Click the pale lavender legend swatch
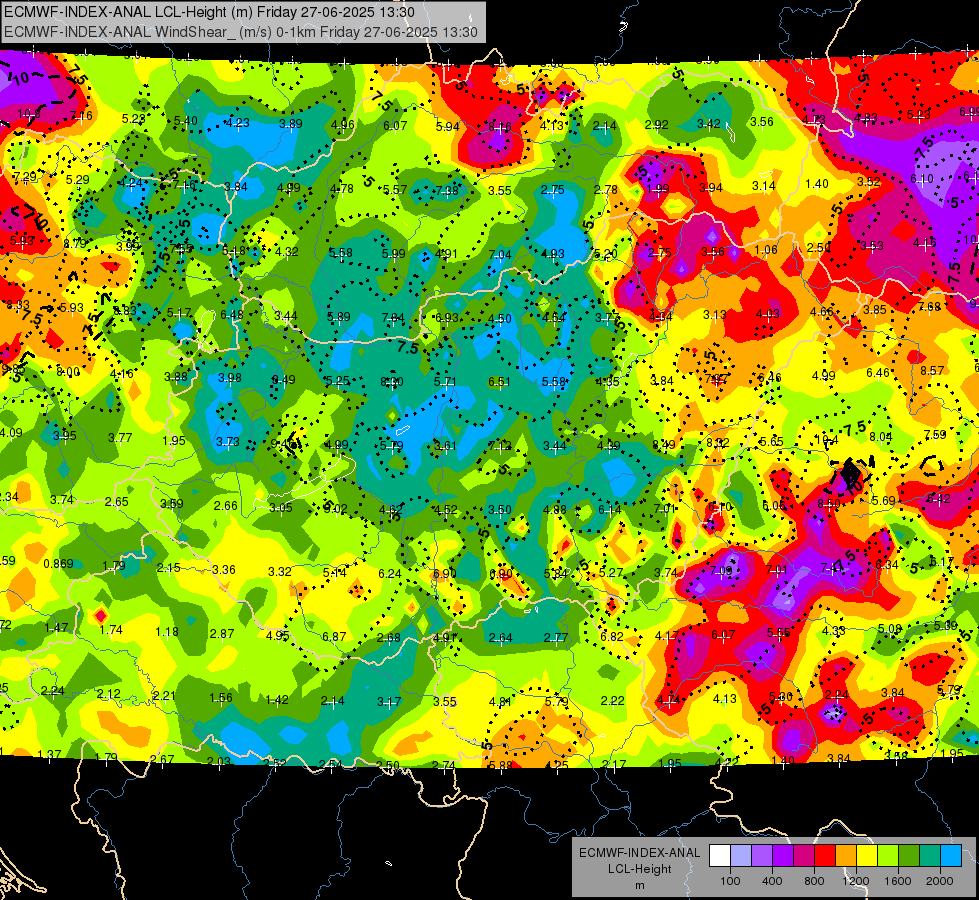Viewport: 979px width, 900px height. click(x=741, y=856)
